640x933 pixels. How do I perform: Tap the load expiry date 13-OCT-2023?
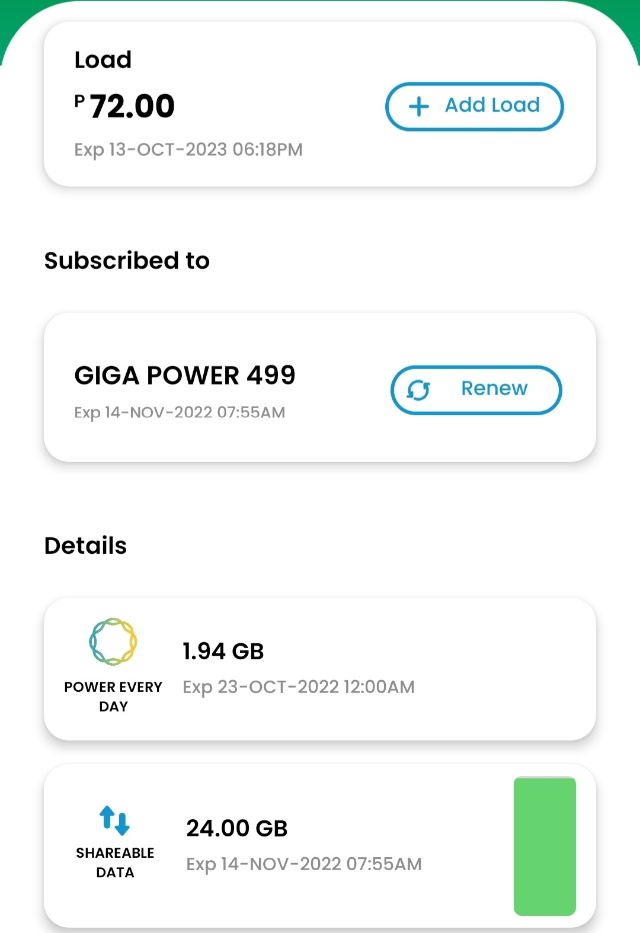(x=168, y=149)
